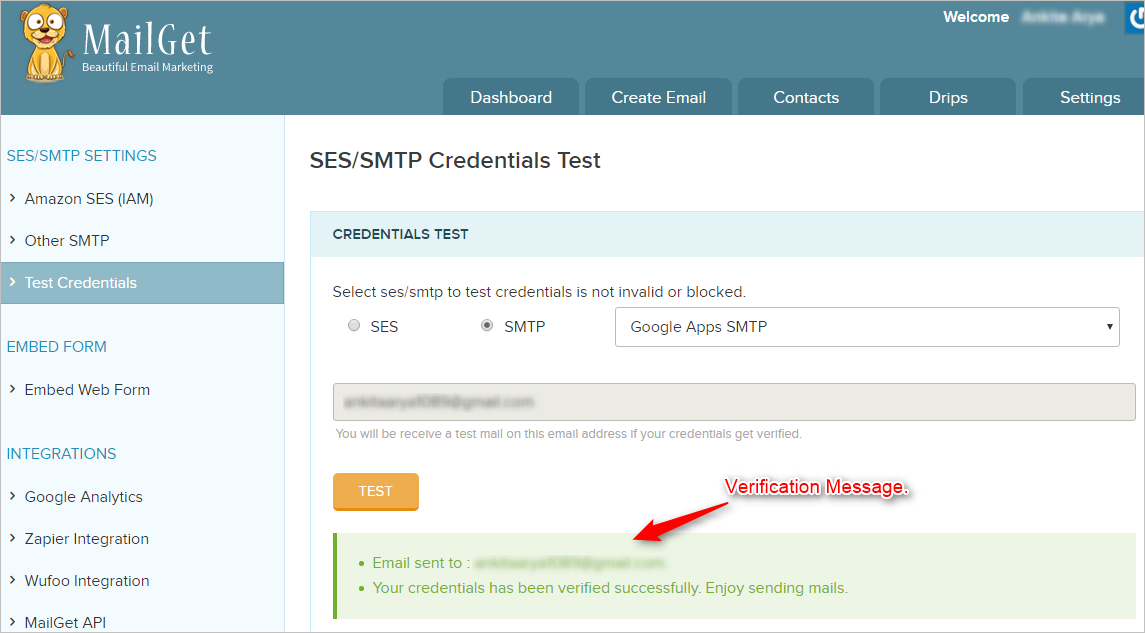Open Zapier Integration page
This screenshot has height=633, width=1145.
86,539
